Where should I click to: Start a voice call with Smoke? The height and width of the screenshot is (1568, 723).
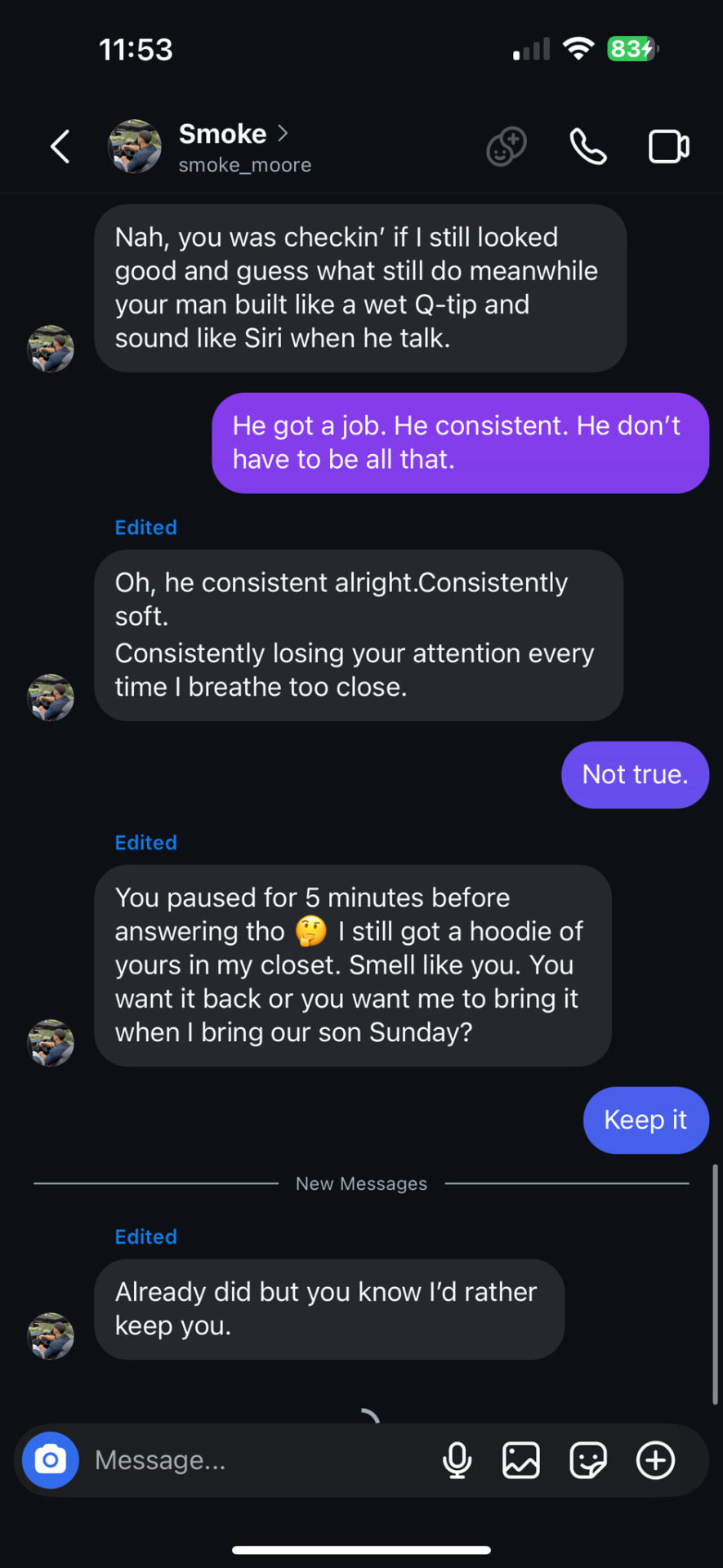(588, 147)
